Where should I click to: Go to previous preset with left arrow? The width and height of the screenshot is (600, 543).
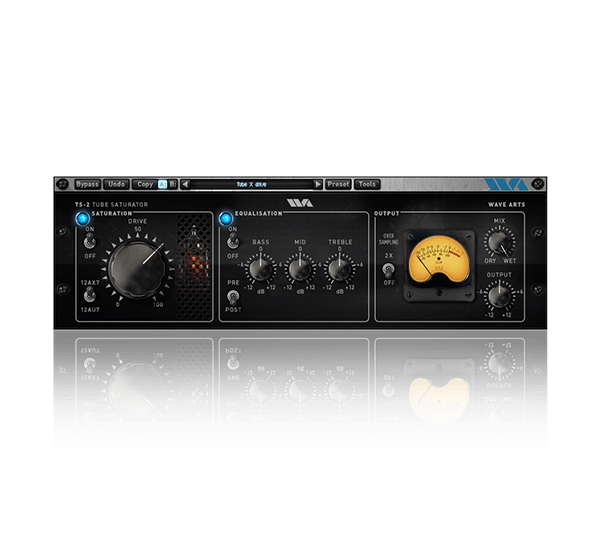coord(185,184)
